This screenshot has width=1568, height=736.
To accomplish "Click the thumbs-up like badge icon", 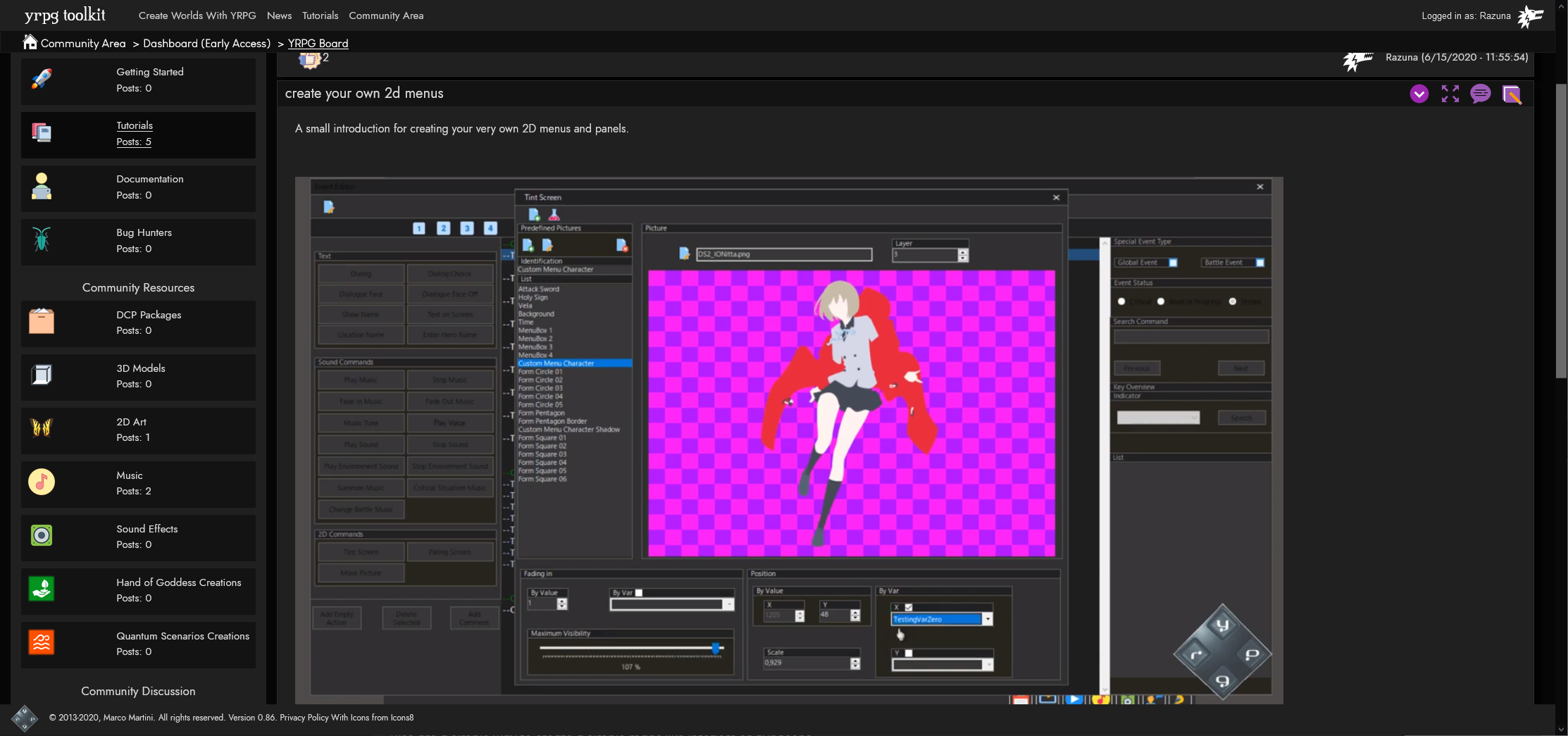I will (x=309, y=61).
